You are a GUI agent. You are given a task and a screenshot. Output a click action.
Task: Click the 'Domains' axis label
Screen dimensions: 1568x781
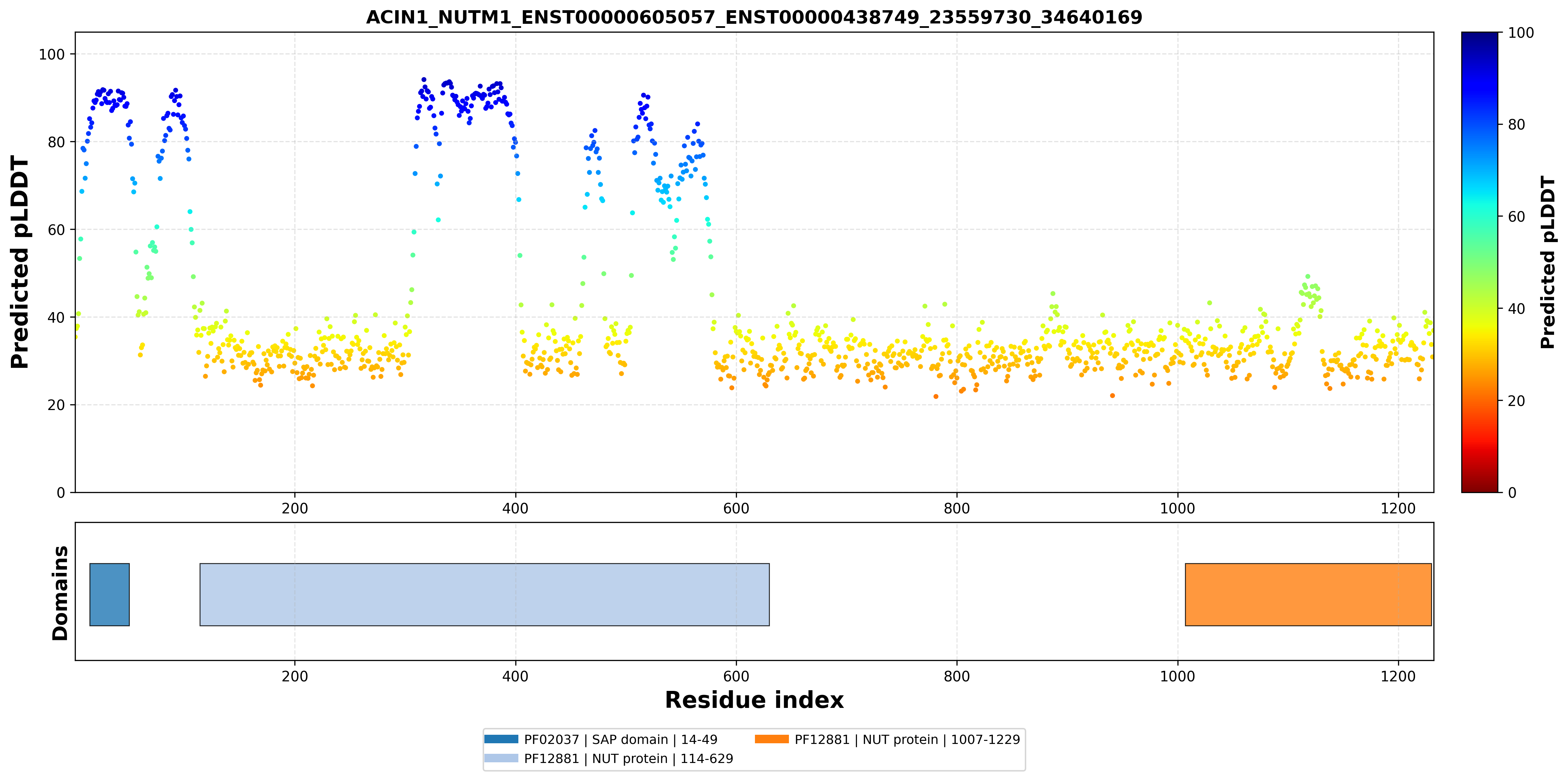coord(60,593)
